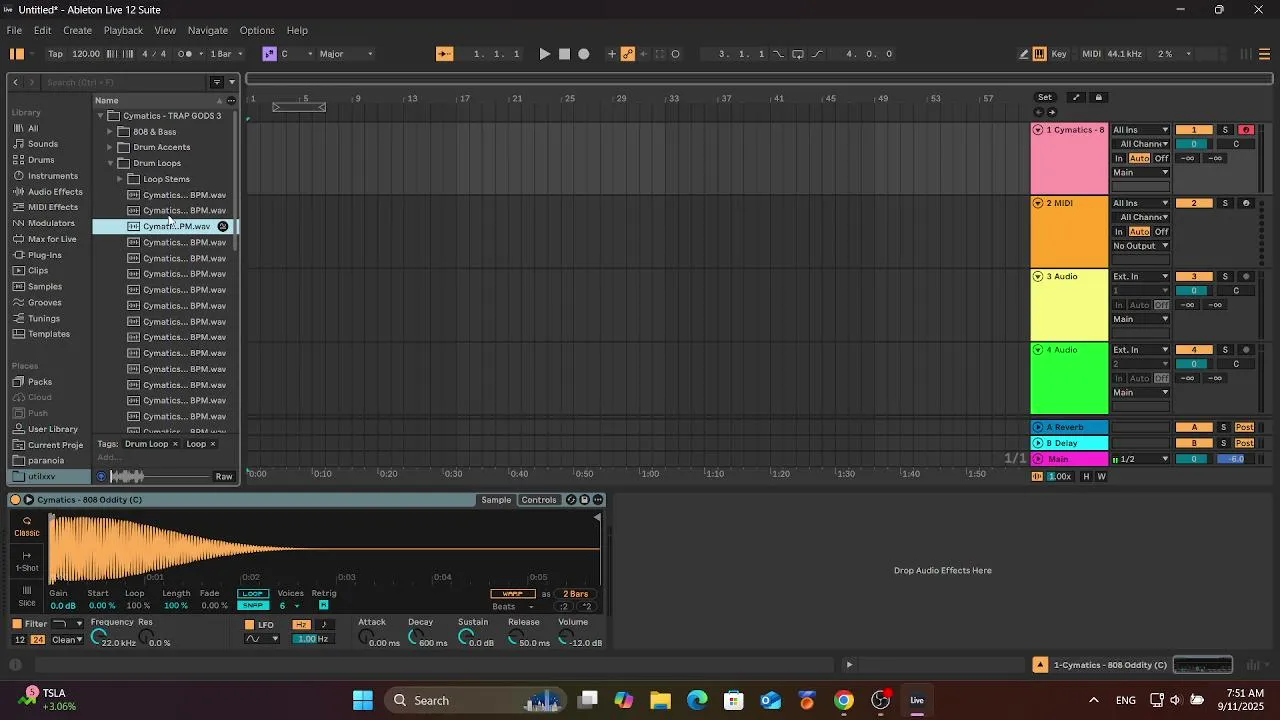Toggle the Simpler device activator
The image size is (1280, 720).
[x=15, y=500]
